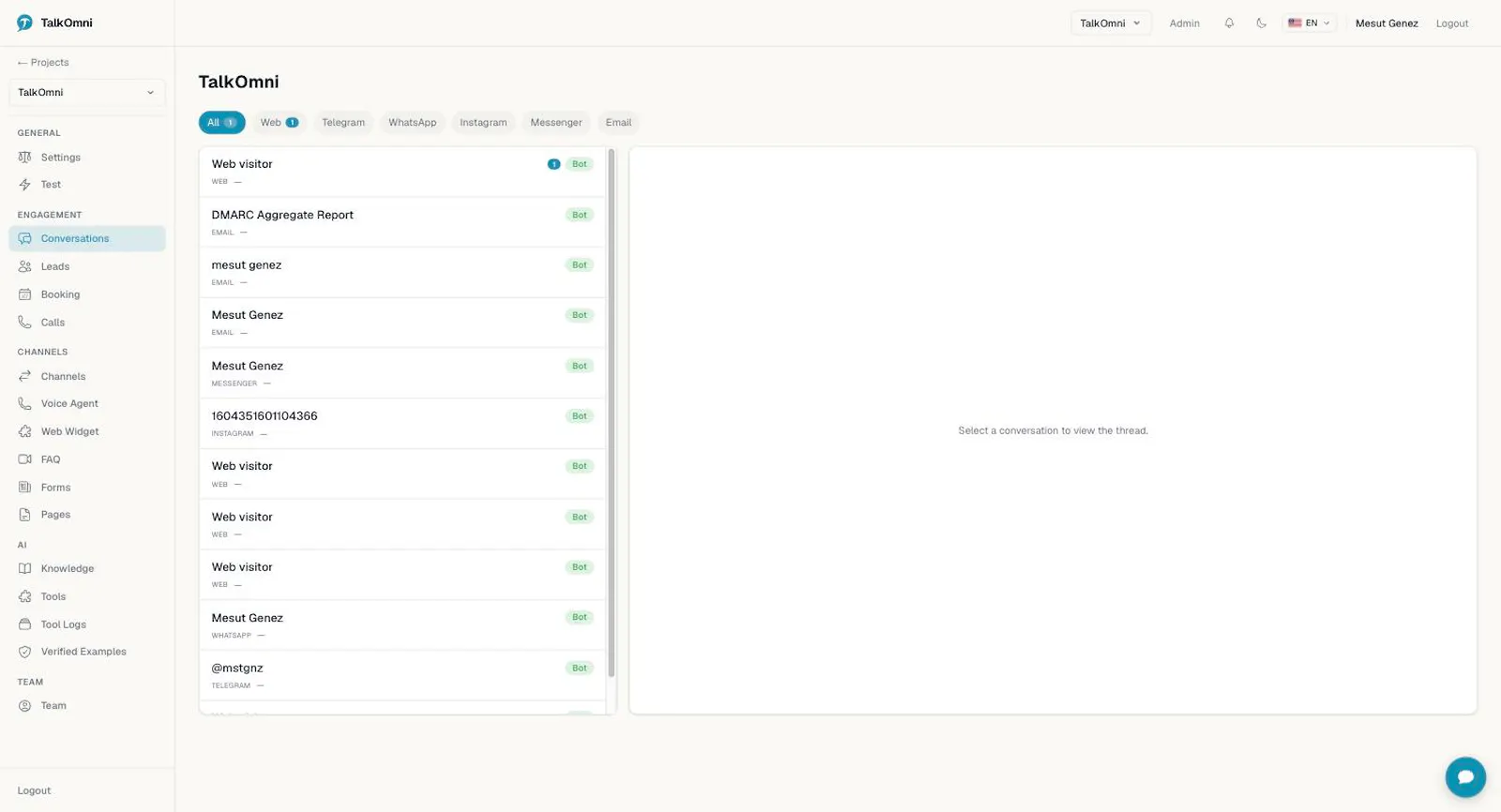This screenshot has height=812, width=1501.
Task: Open the Knowledge sidebar label
Action: click(68, 568)
